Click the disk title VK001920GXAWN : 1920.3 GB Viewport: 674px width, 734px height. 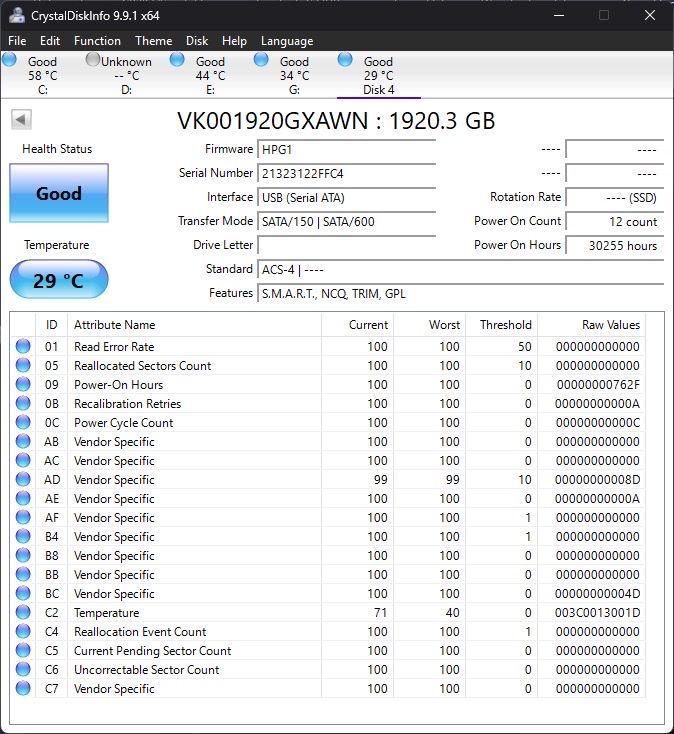pyautogui.click(x=336, y=121)
